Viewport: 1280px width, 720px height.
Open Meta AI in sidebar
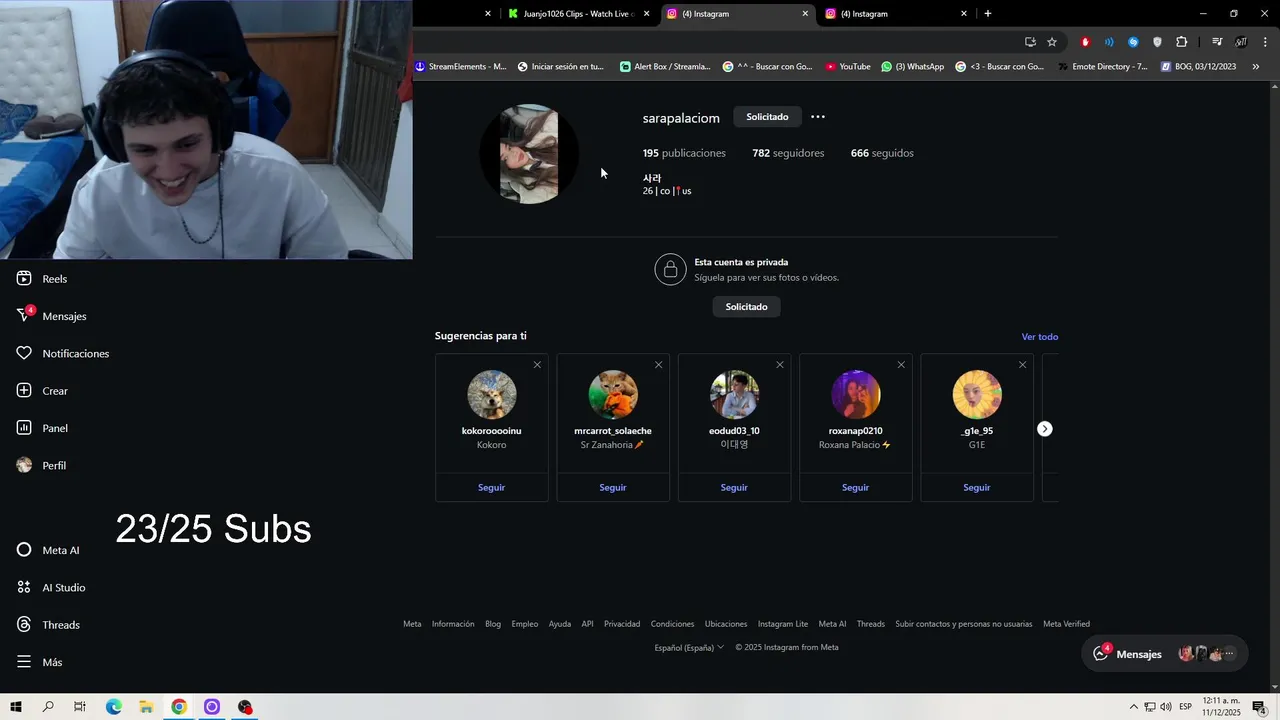(48, 550)
